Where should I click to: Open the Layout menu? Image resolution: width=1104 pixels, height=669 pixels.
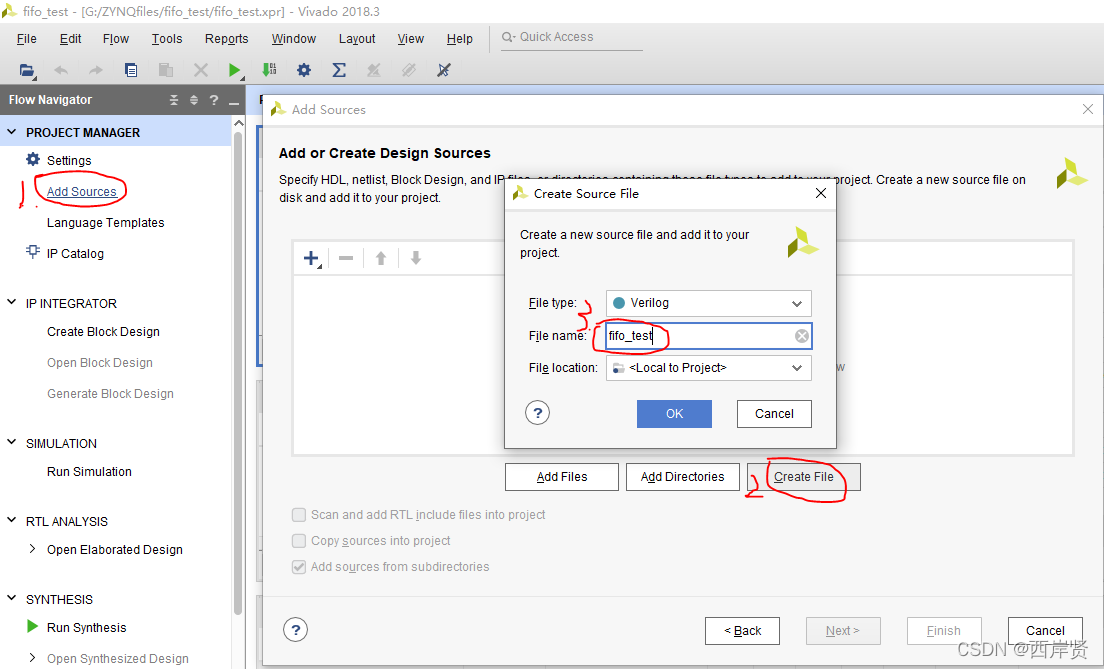[357, 39]
